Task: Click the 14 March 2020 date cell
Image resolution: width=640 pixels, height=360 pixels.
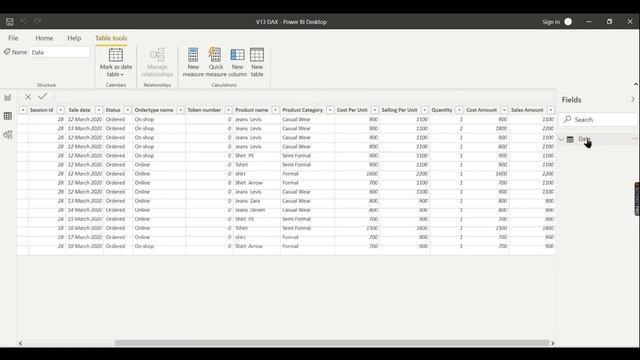Action: click(x=84, y=210)
